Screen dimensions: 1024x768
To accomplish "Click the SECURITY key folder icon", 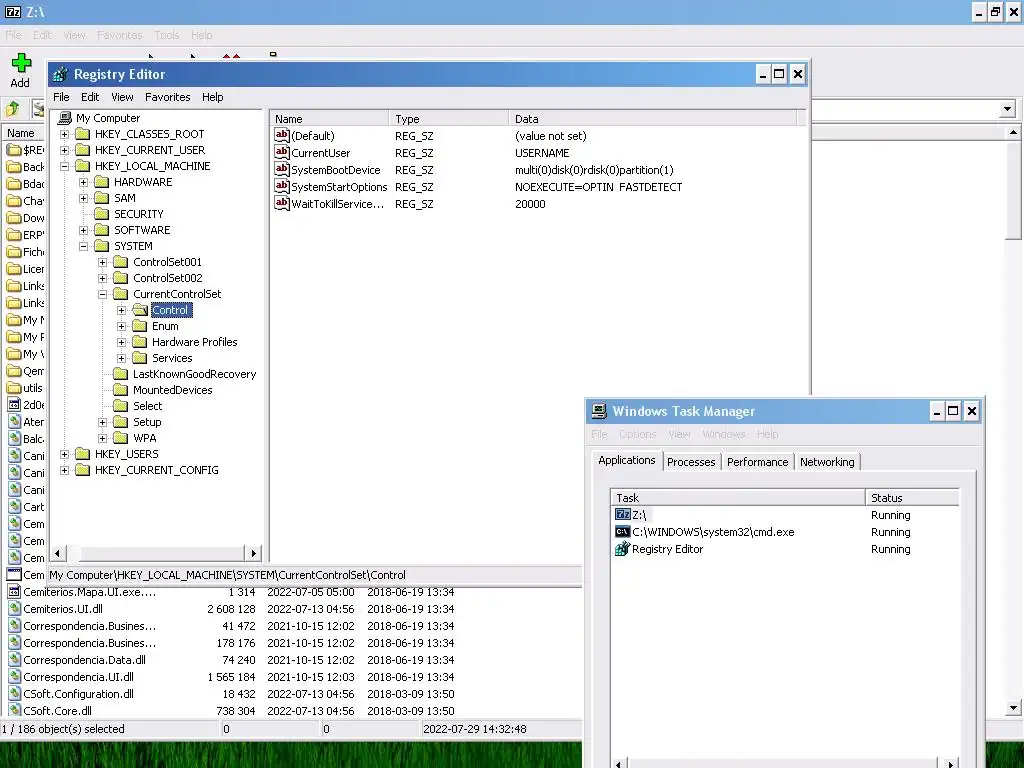I will point(101,214).
